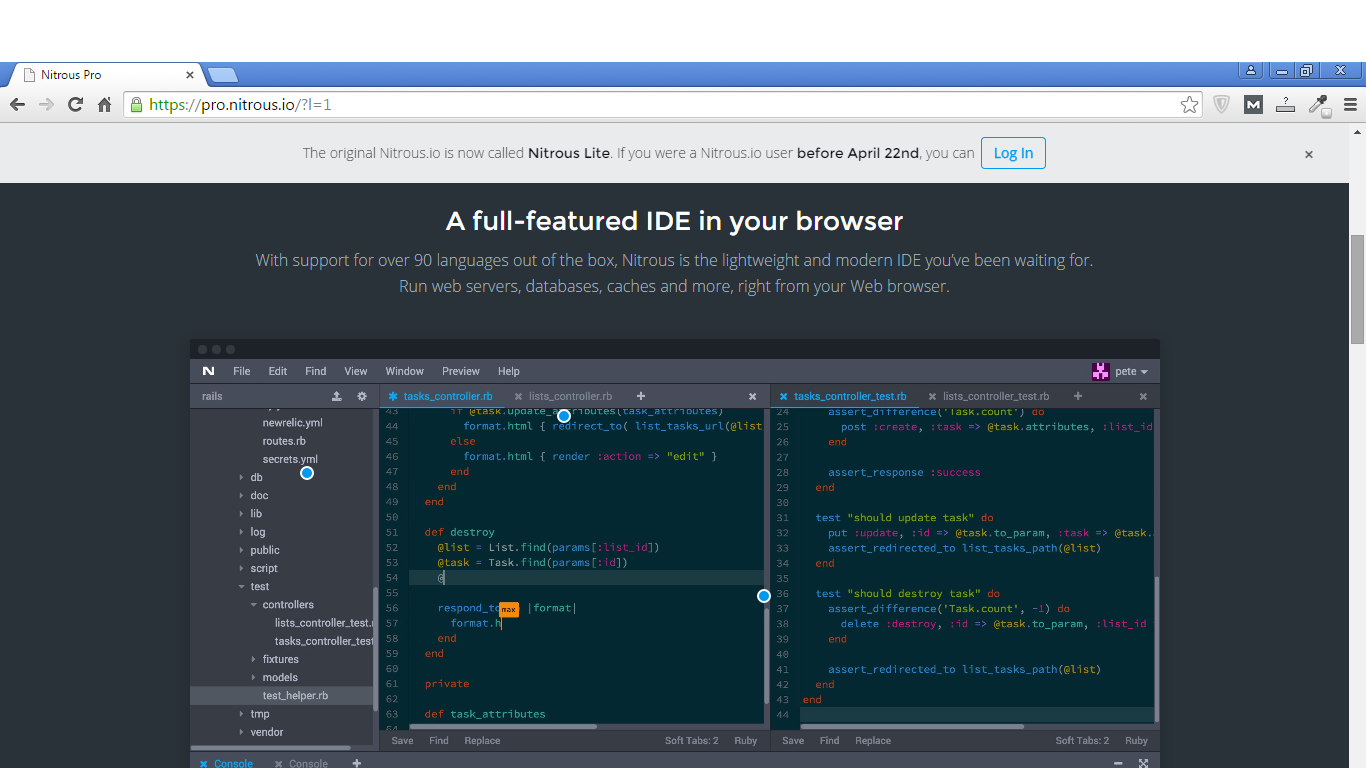
Task: Expand the log folder
Action: pyautogui.click(x=241, y=532)
